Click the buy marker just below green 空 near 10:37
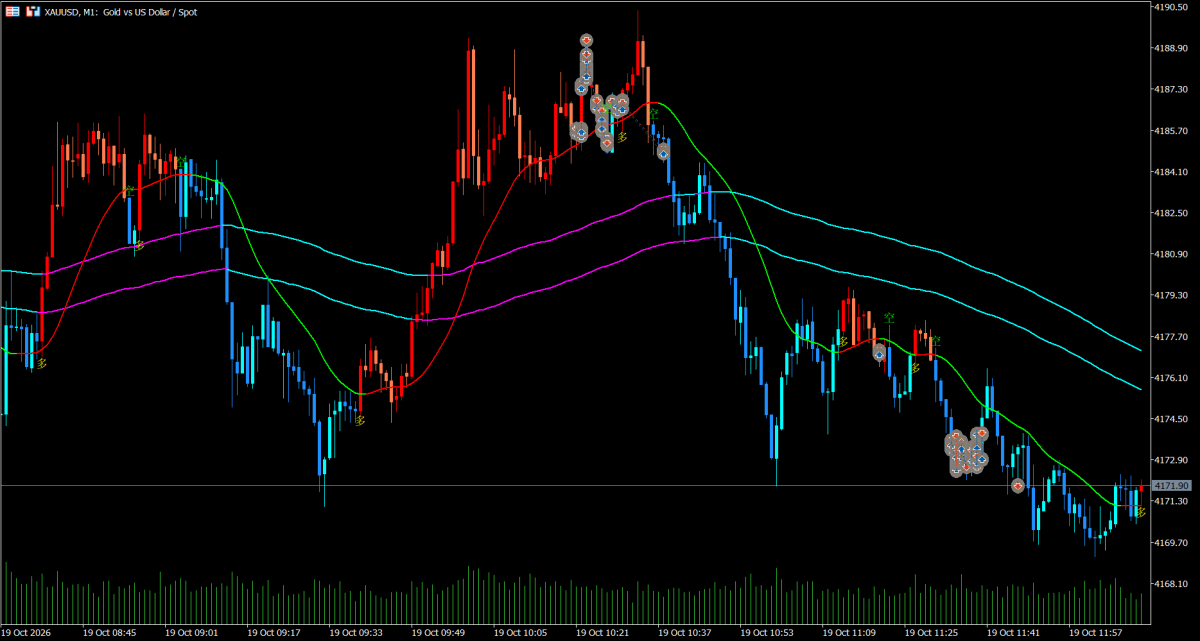Screen dimensions: 1200x641 coord(663,151)
